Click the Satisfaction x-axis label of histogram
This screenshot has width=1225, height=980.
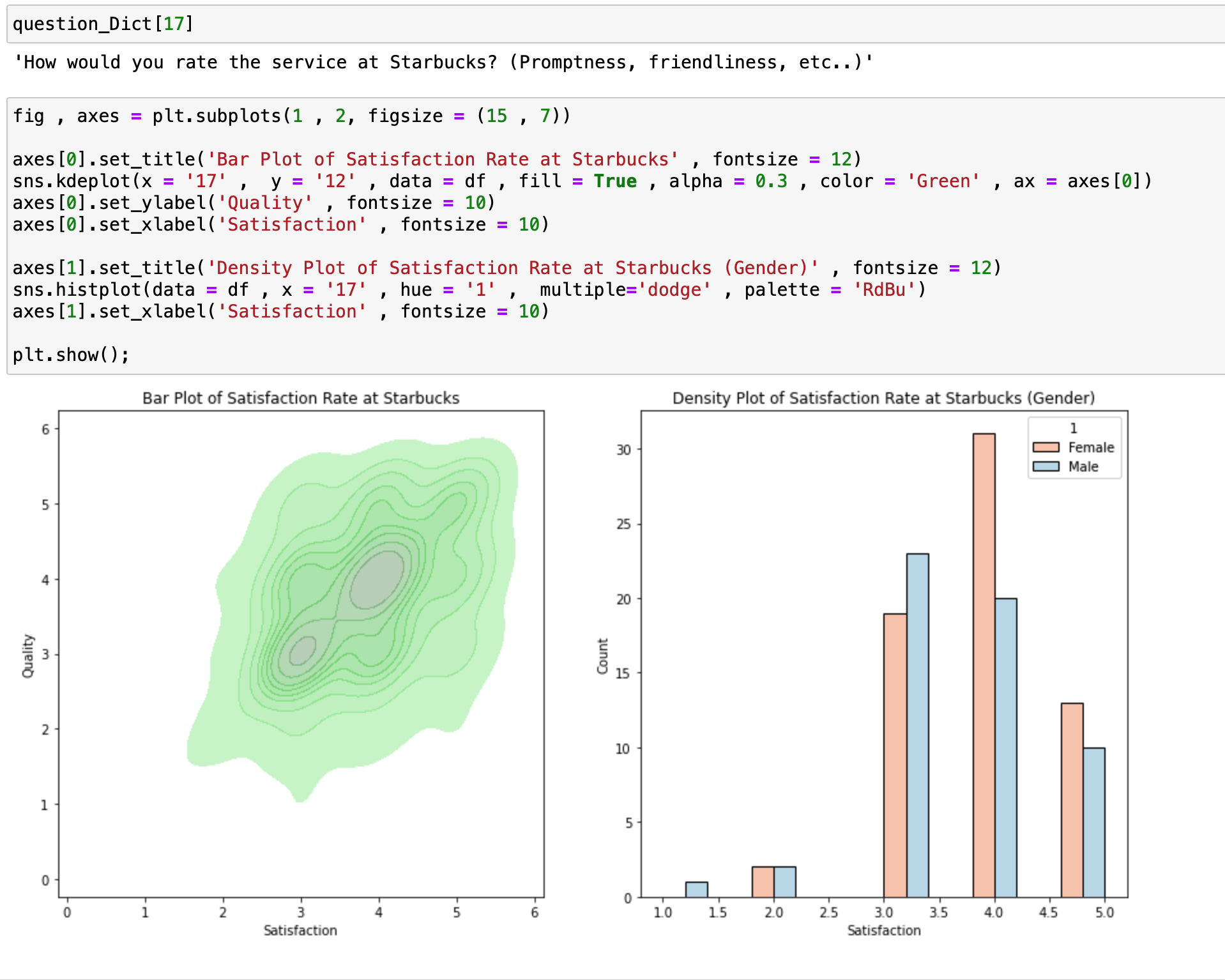tap(884, 930)
